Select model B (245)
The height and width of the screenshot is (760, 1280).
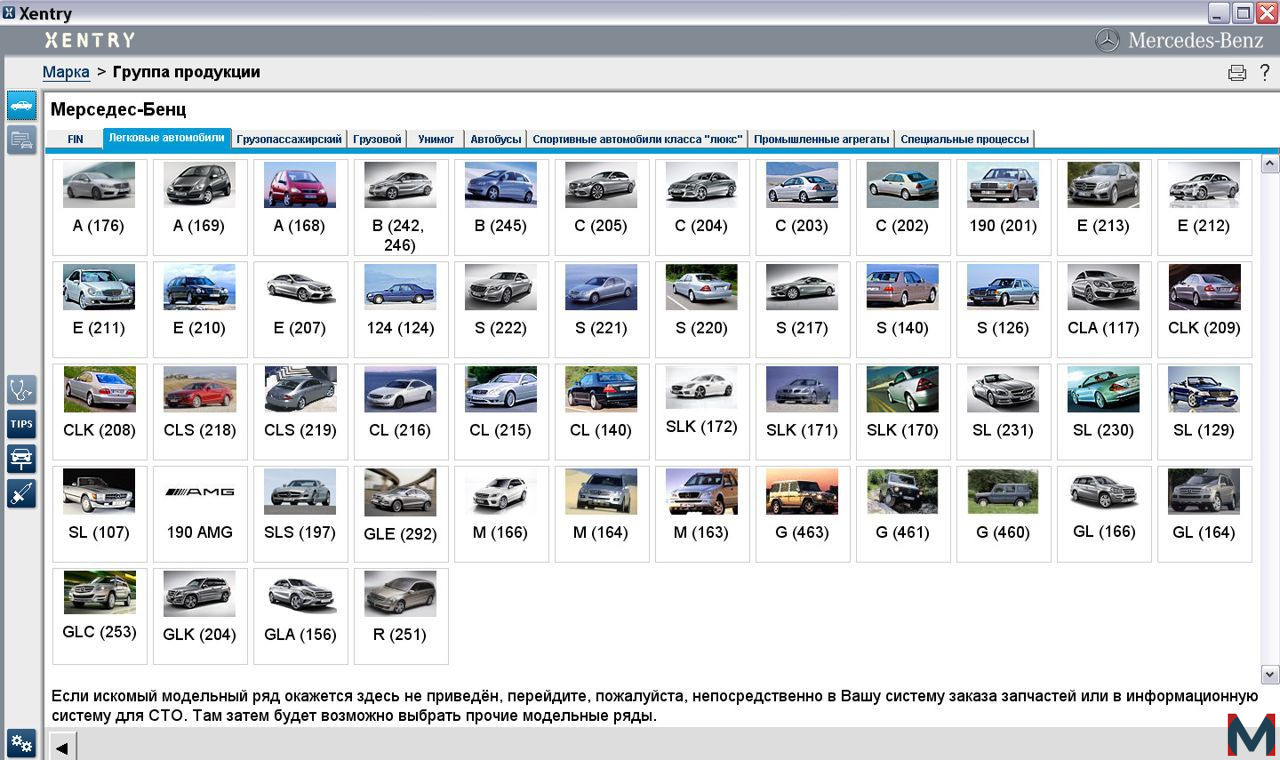(501, 207)
